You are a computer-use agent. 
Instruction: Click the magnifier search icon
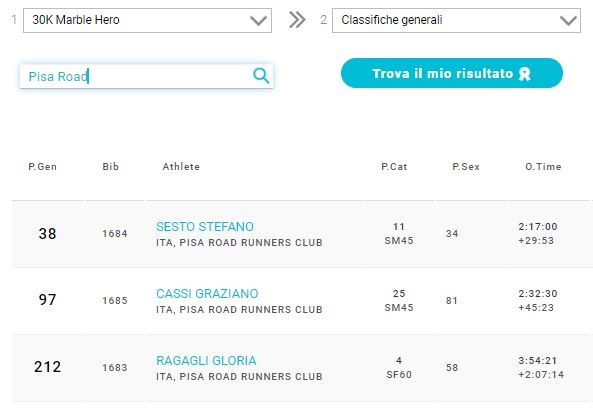(x=261, y=76)
